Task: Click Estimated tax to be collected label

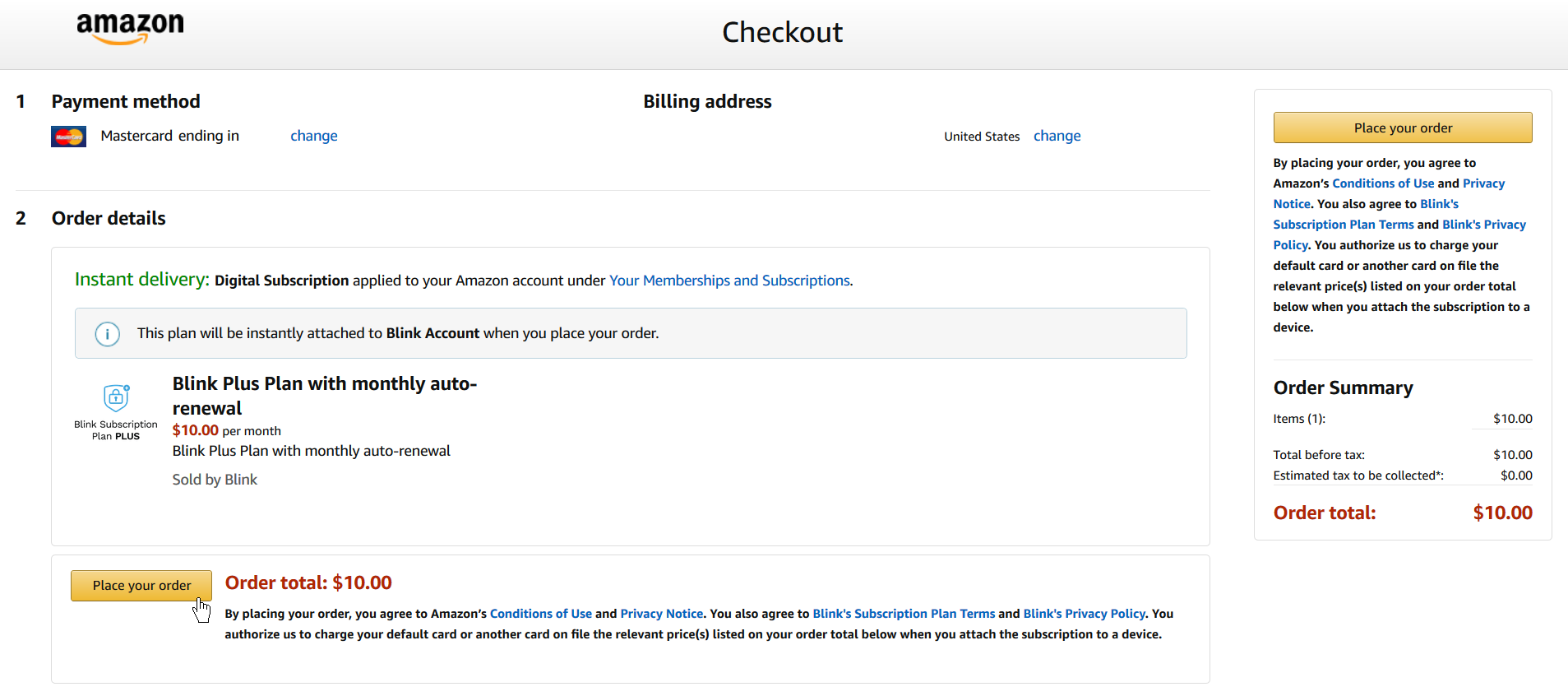Action: [x=1358, y=476]
